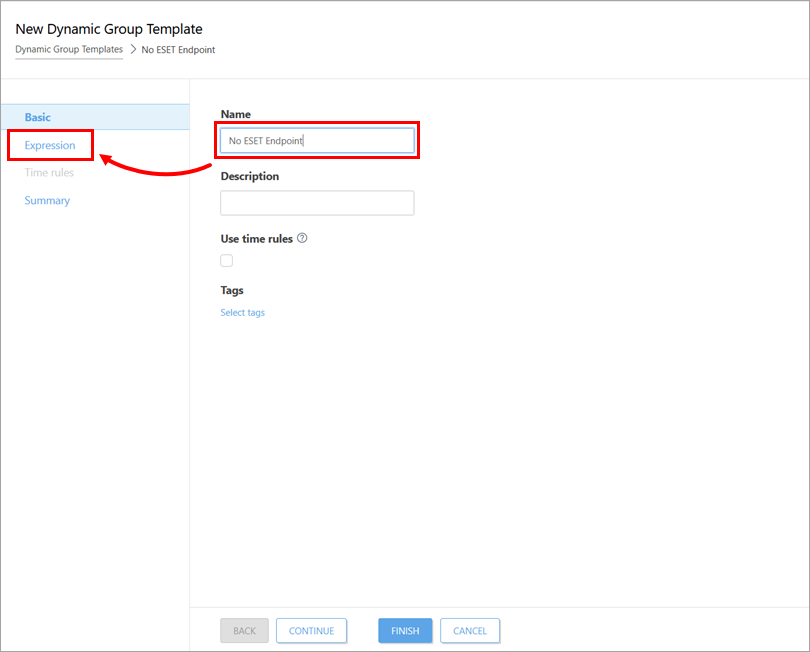Viewport: 810px width, 652px height.
Task: Switch to the Basic section
Action: coord(38,117)
